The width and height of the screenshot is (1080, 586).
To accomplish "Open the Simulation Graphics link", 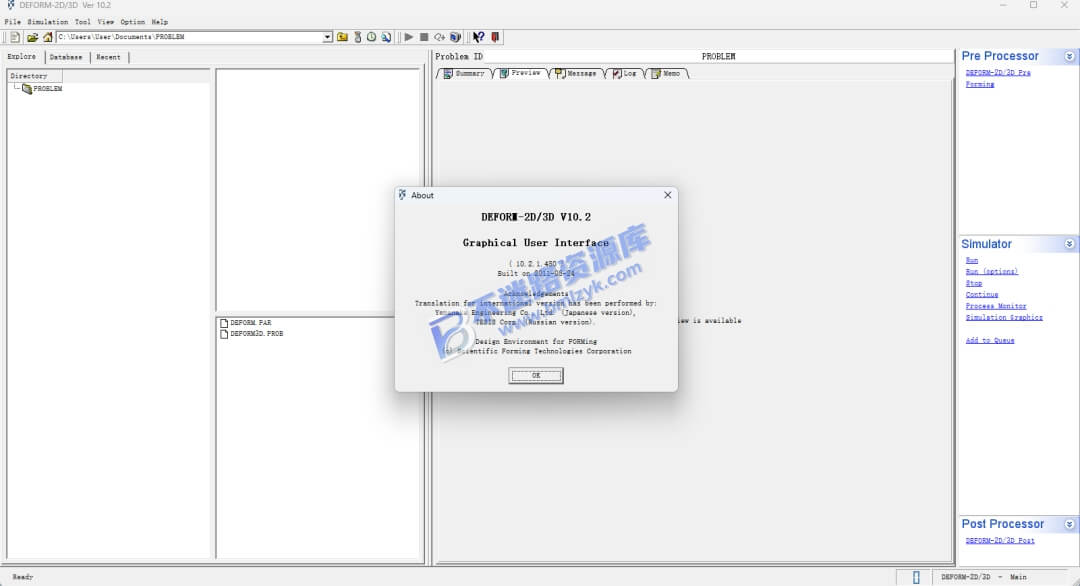I will click(1004, 317).
